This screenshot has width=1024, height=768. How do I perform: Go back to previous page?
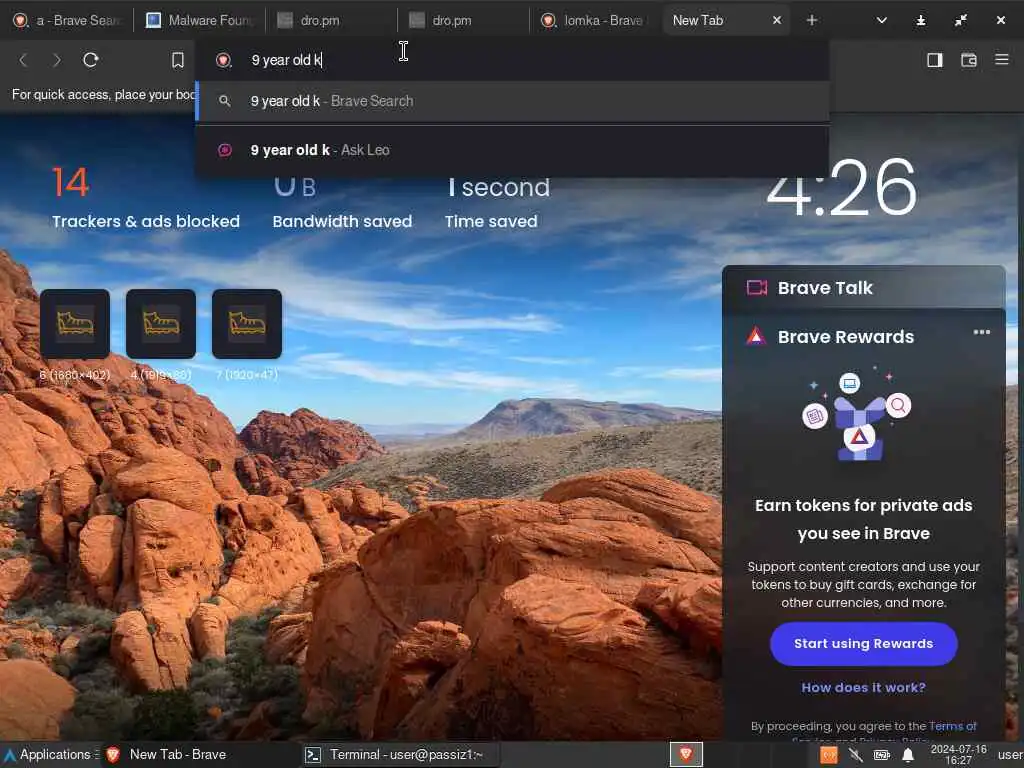(x=24, y=60)
